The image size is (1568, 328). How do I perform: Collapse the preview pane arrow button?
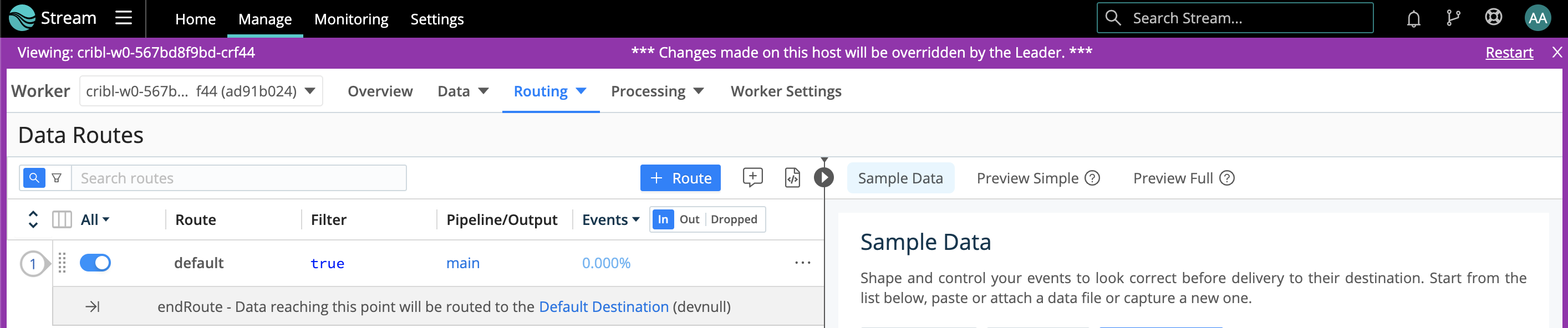(823, 178)
